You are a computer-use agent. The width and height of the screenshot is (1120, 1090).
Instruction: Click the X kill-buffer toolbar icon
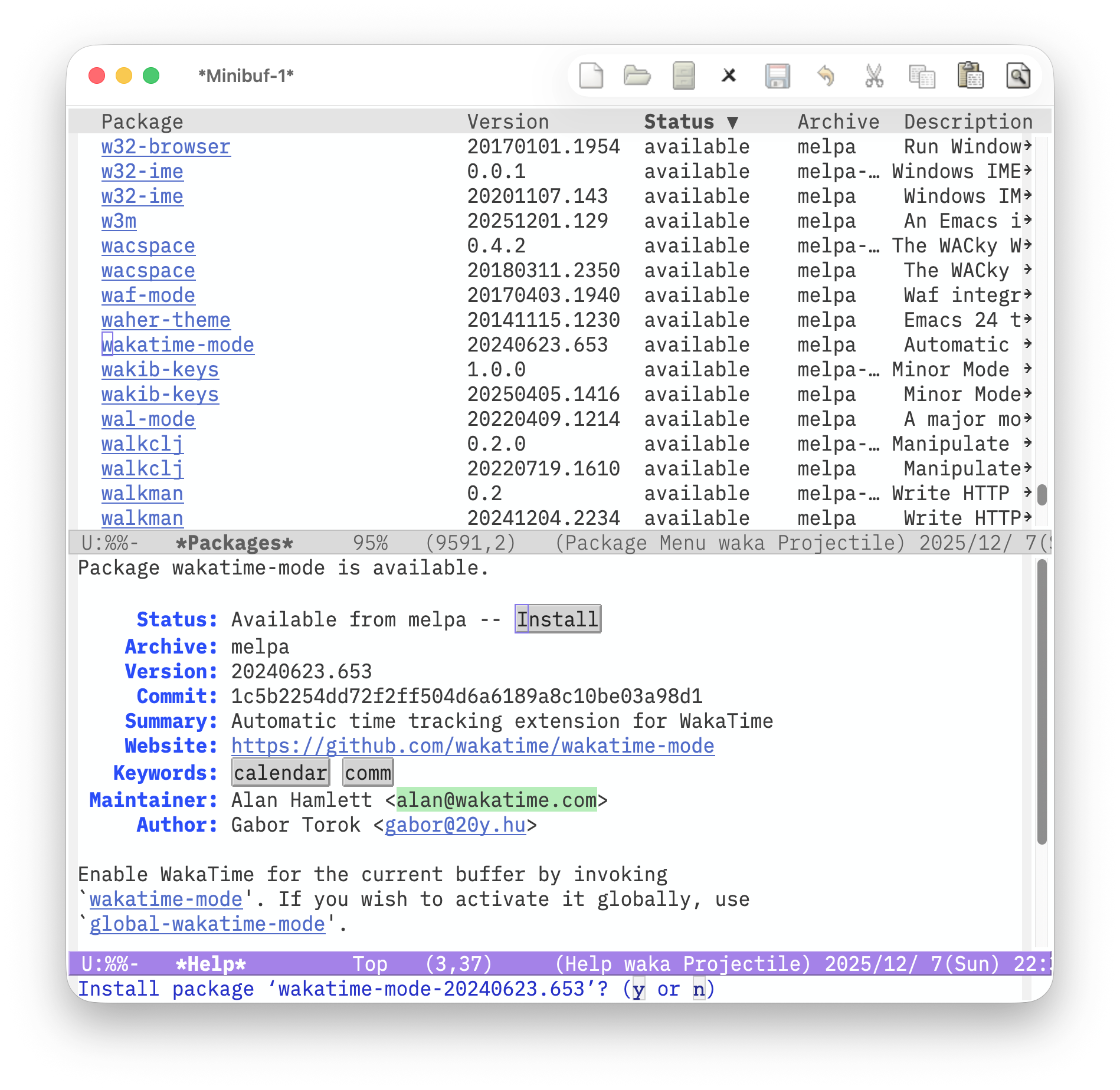(729, 75)
